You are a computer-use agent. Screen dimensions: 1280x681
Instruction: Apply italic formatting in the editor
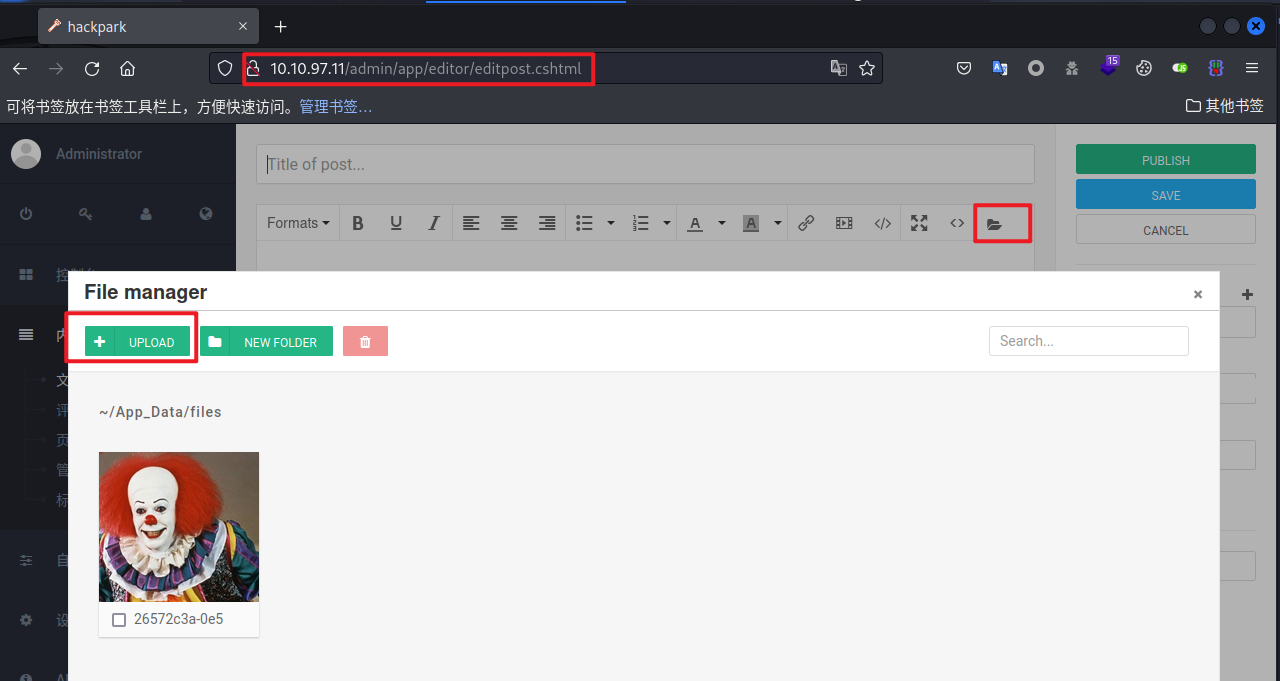pyautogui.click(x=434, y=223)
